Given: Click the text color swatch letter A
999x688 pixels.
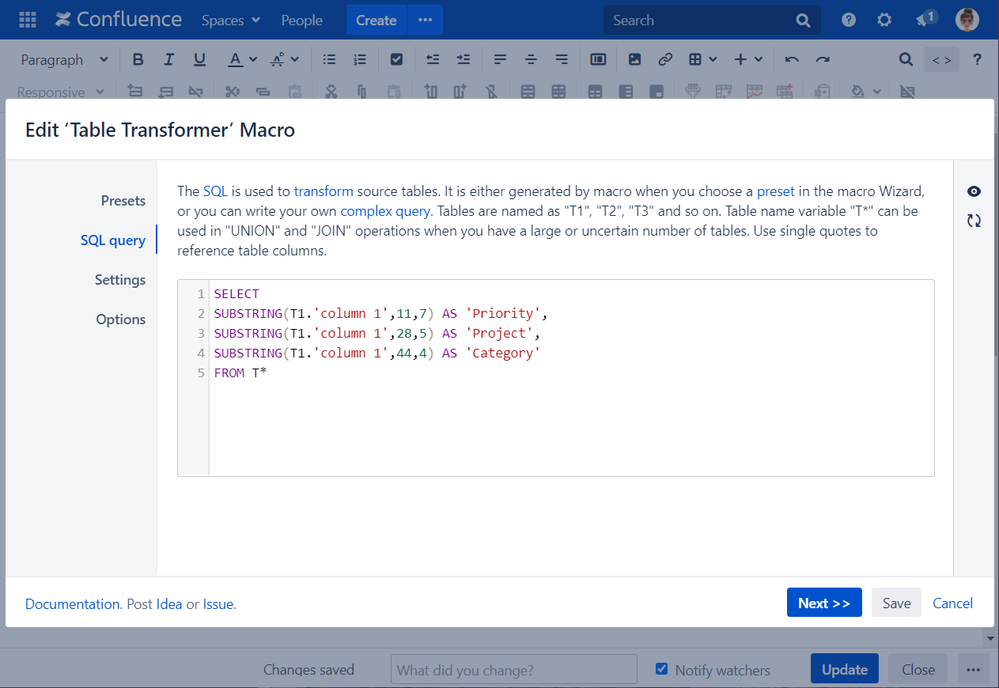Looking at the screenshot, I should pyautogui.click(x=234, y=60).
